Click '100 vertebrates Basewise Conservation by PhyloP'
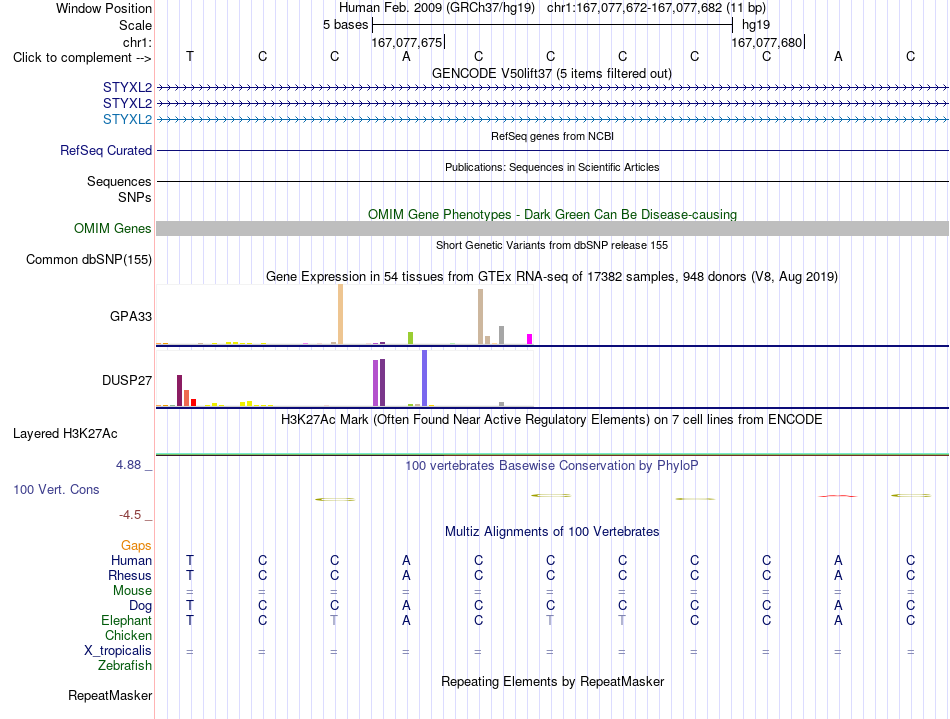The image size is (950, 719). pyautogui.click(x=552, y=466)
